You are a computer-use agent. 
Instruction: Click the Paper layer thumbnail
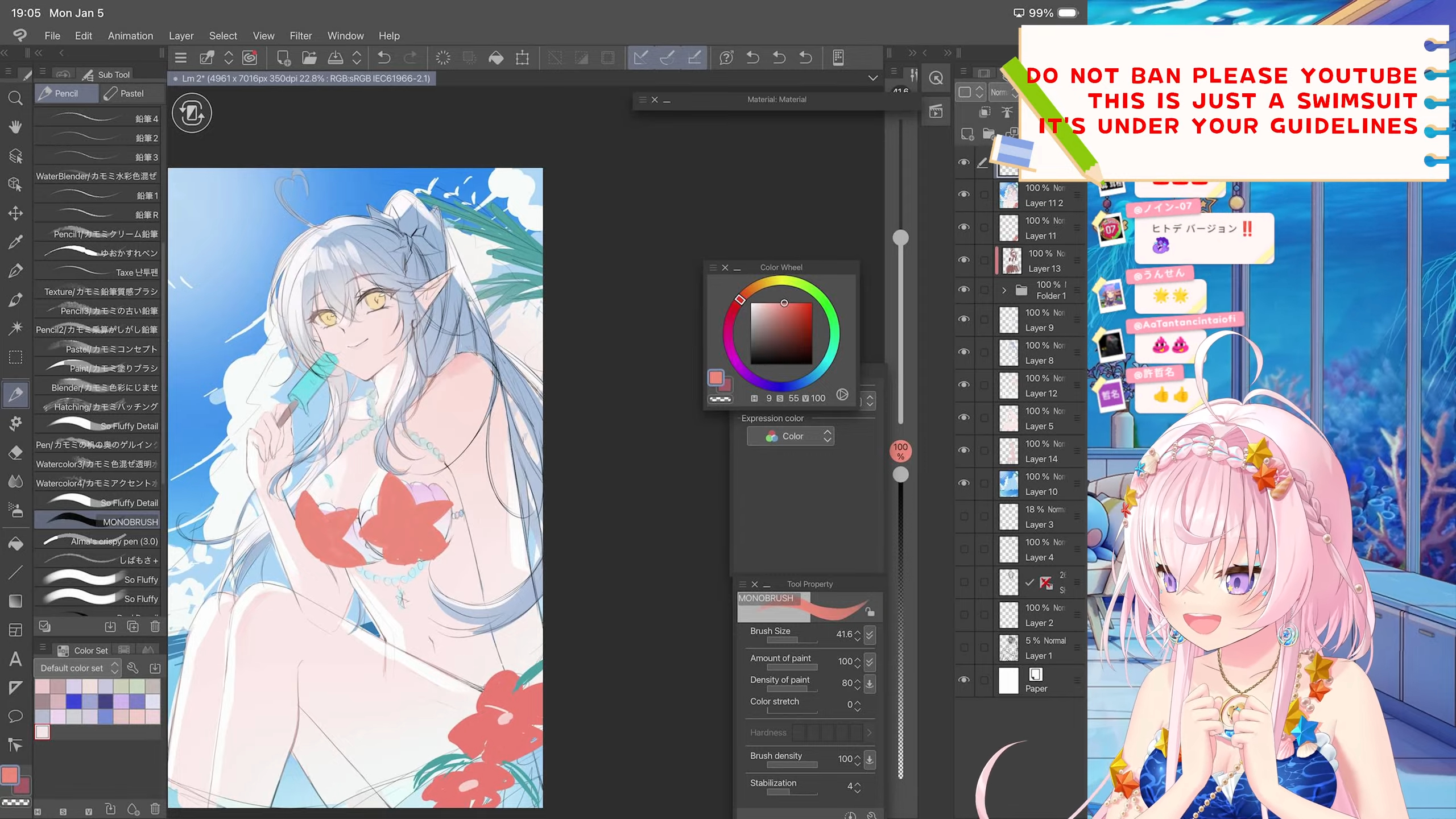tap(1008, 680)
